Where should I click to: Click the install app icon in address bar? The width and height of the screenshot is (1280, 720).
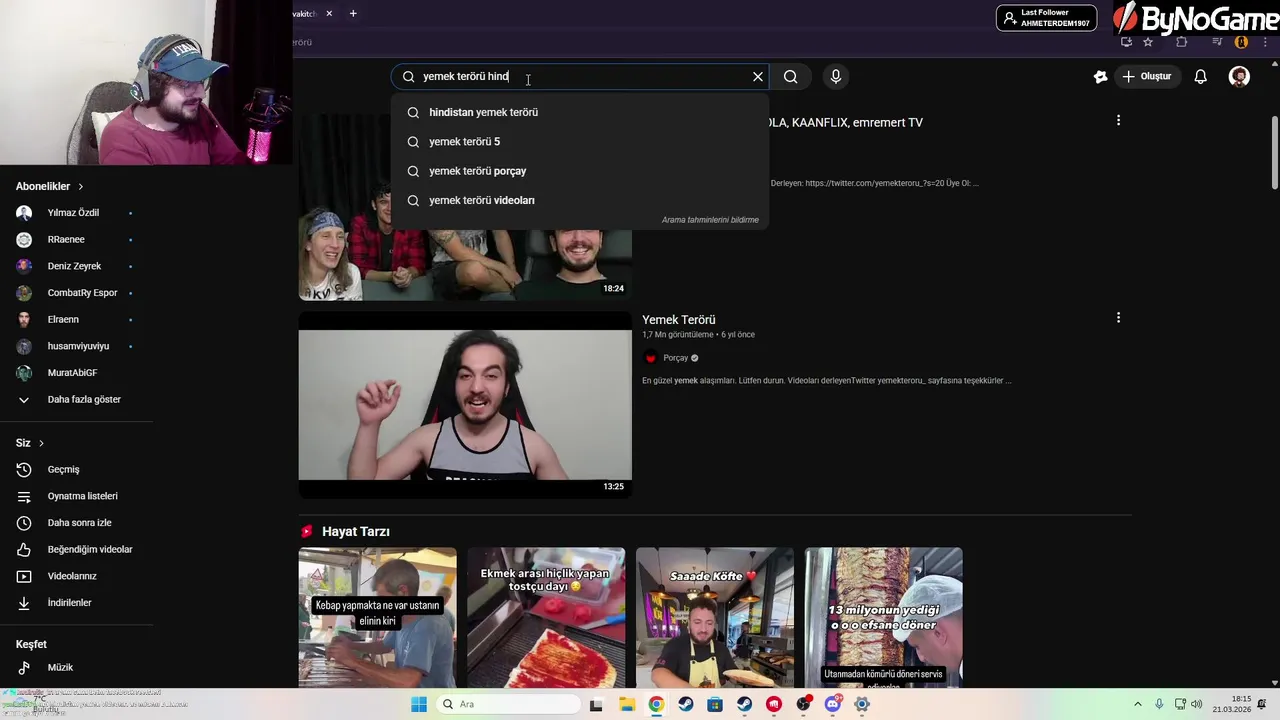click(1126, 42)
